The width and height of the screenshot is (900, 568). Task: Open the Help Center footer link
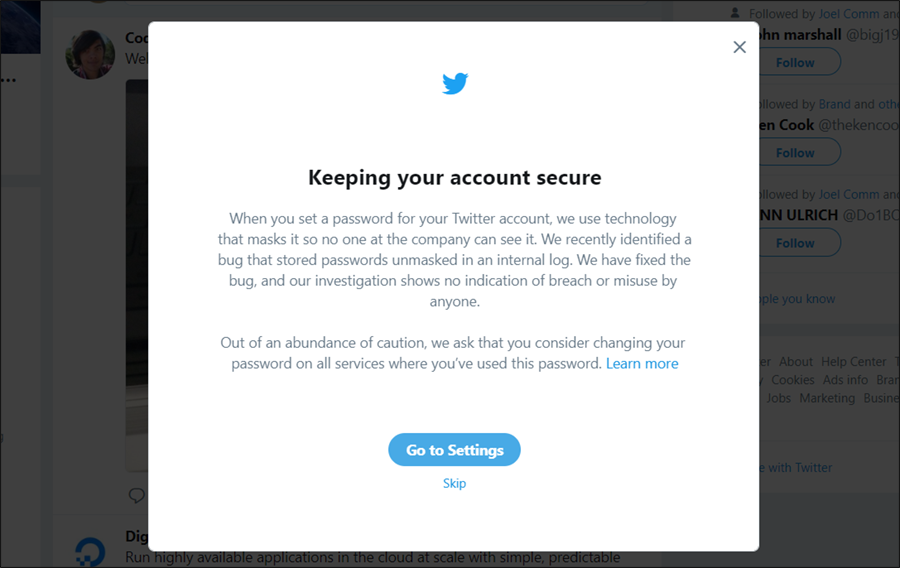pyautogui.click(x=853, y=361)
